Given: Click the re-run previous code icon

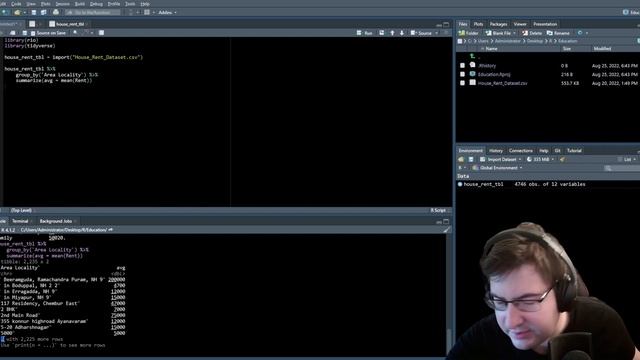Looking at the screenshot, I should point(382,33).
